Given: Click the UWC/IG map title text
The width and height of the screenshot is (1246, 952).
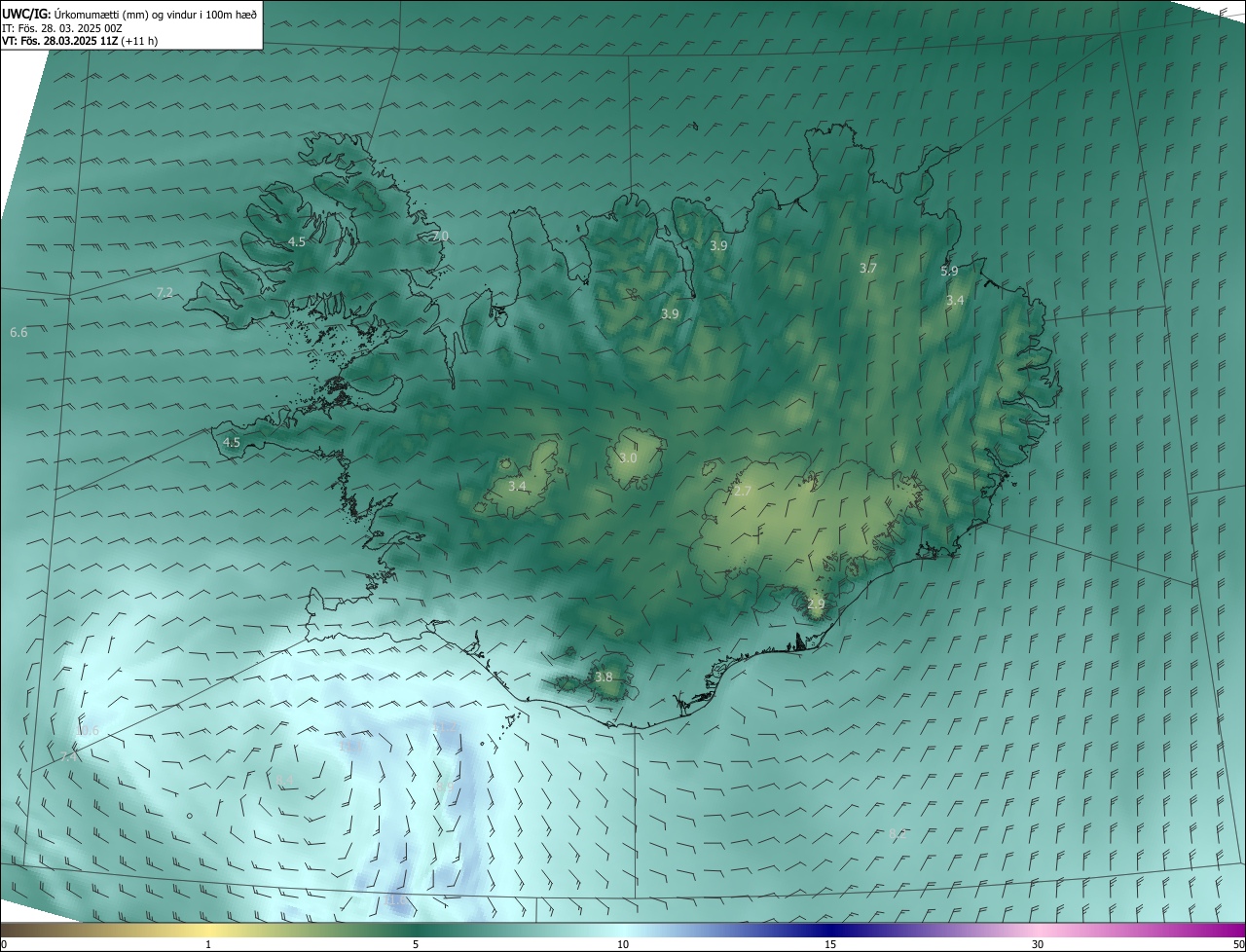Looking at the screenshot, I should tap(129, 14).
